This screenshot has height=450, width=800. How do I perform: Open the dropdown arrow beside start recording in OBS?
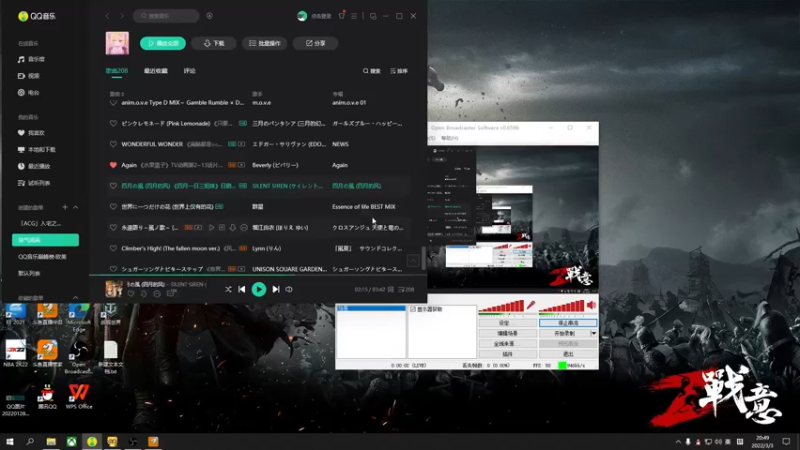[593, 333]
